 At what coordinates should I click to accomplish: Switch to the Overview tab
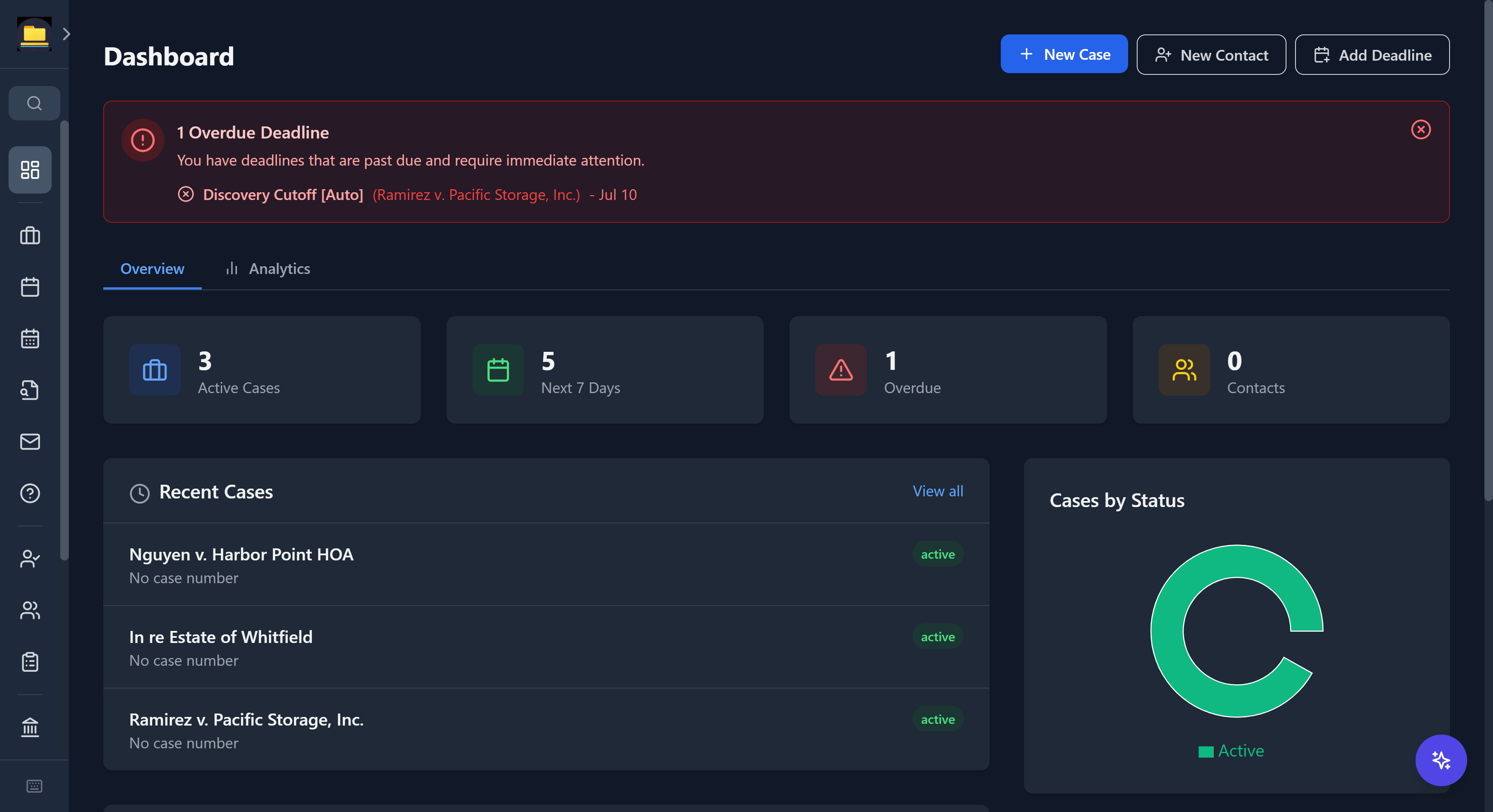point(152,269)
